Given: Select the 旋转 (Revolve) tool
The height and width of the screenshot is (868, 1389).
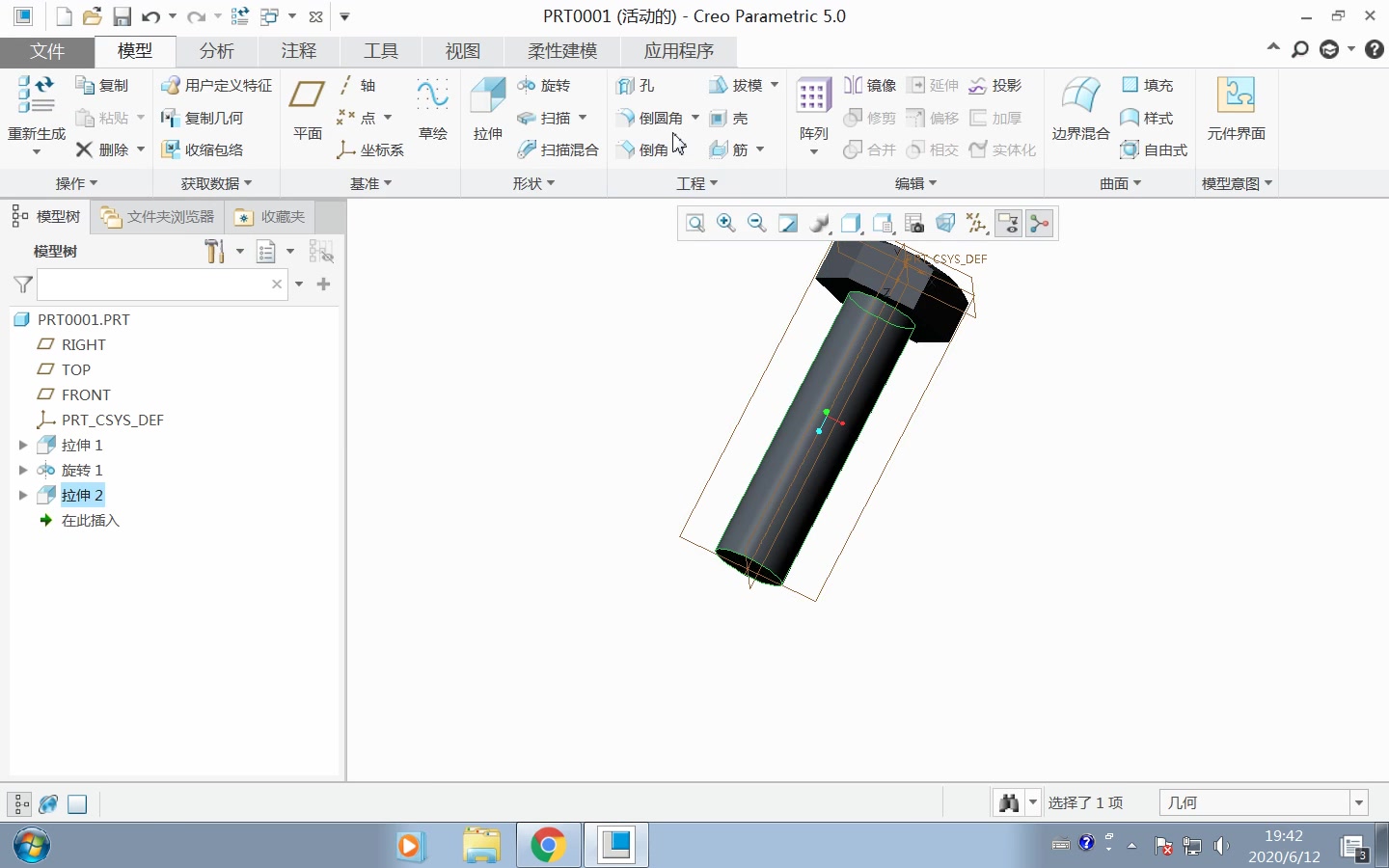Looking at the screenshot, I should click(549, 86).
